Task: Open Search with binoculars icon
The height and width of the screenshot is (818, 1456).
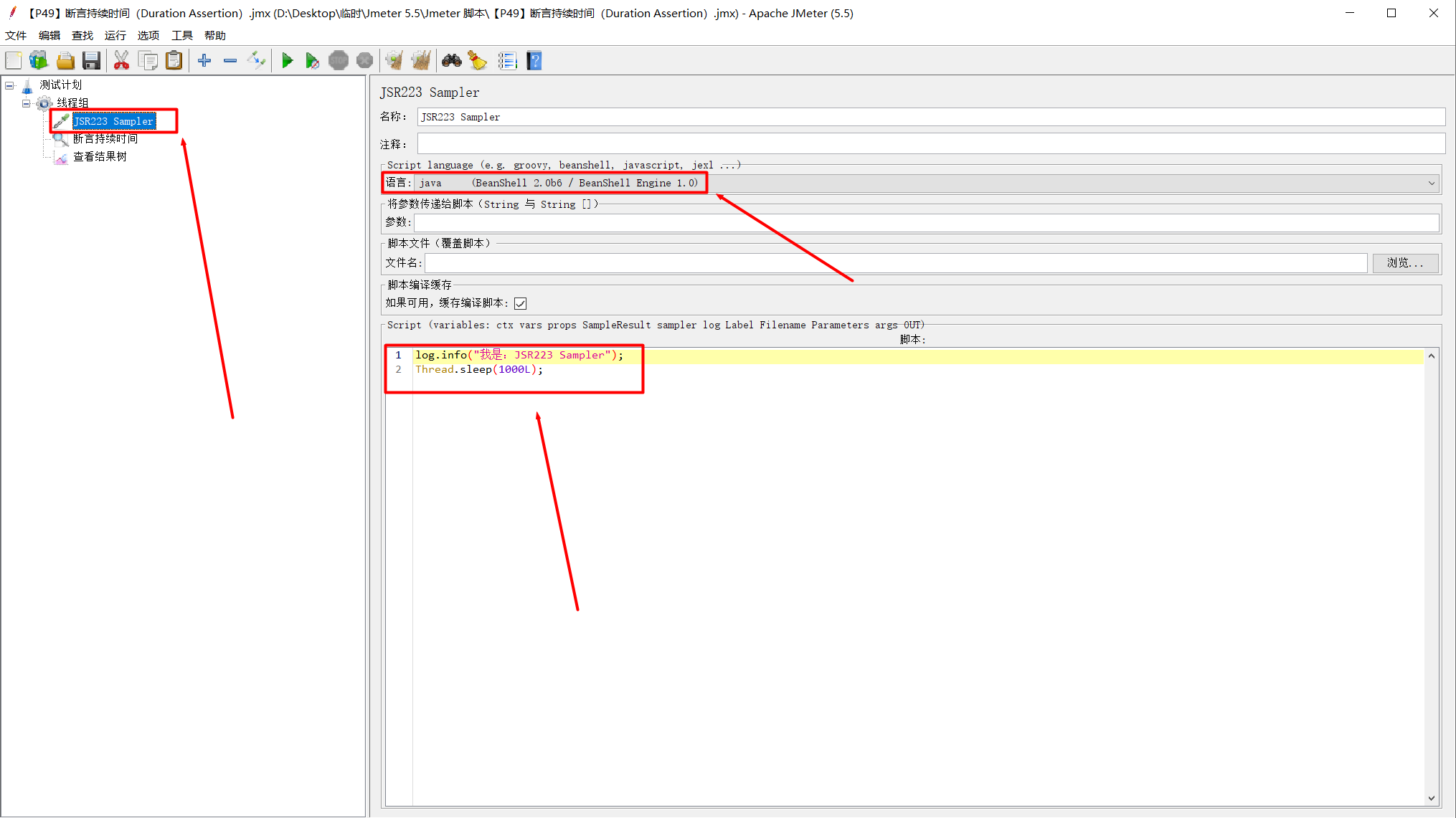Action: [451, 61]
